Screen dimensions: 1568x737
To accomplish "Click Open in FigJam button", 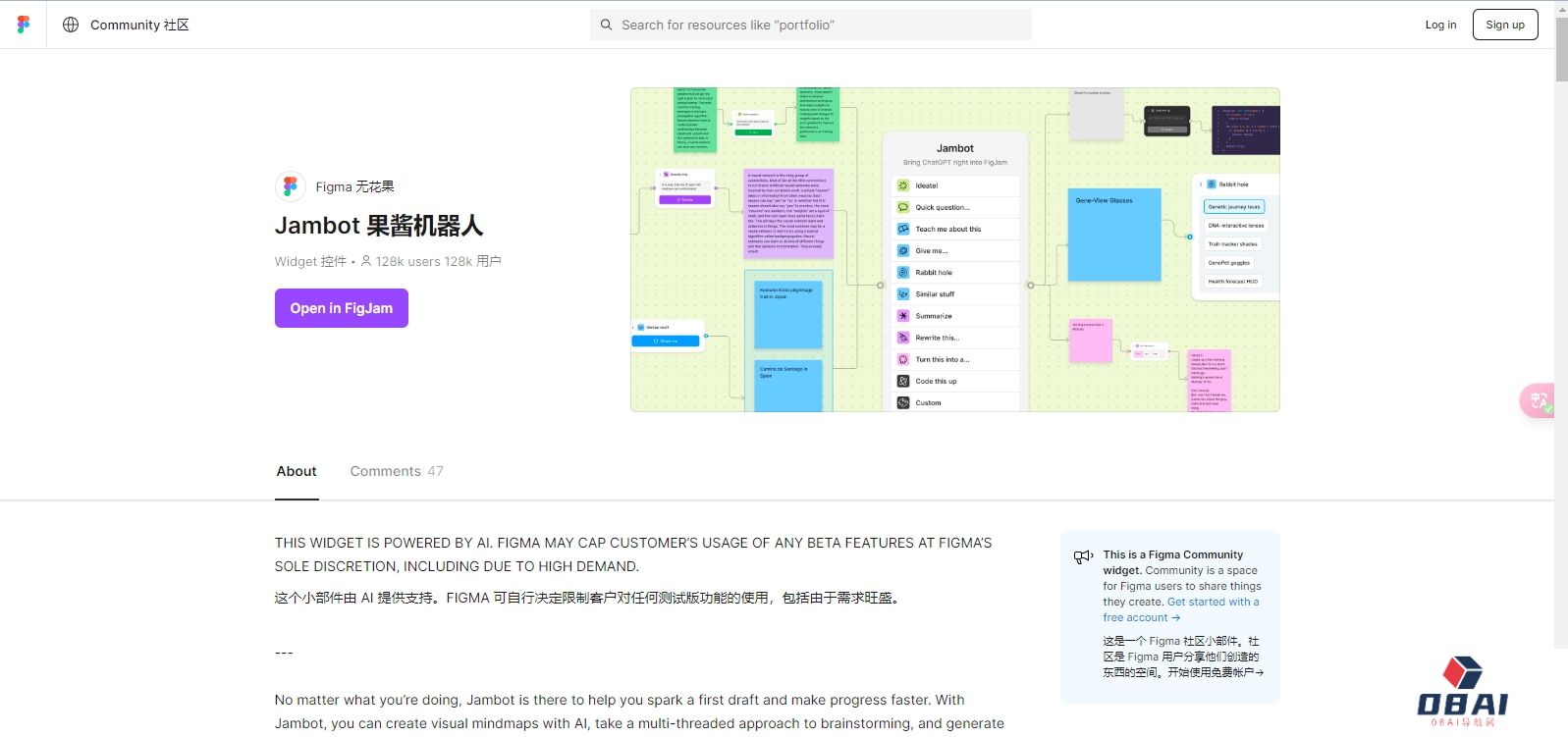I will [342, 308].
